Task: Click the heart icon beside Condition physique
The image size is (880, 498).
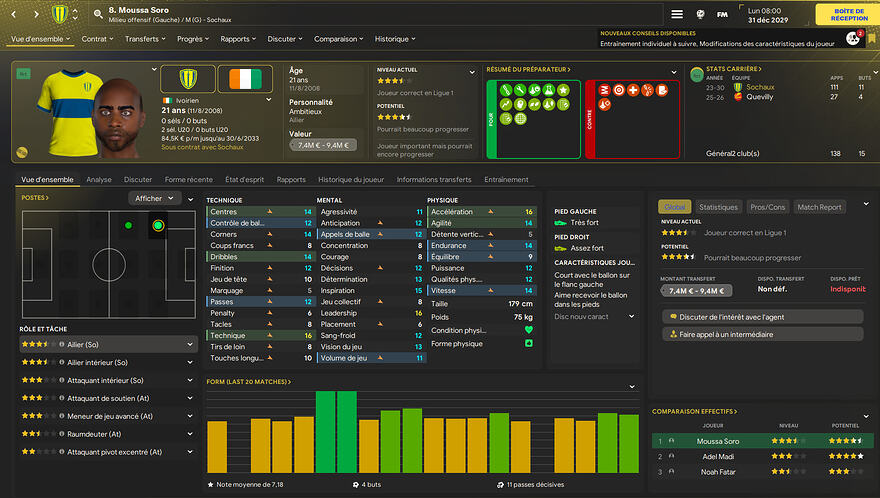Action: click(529, 330)
